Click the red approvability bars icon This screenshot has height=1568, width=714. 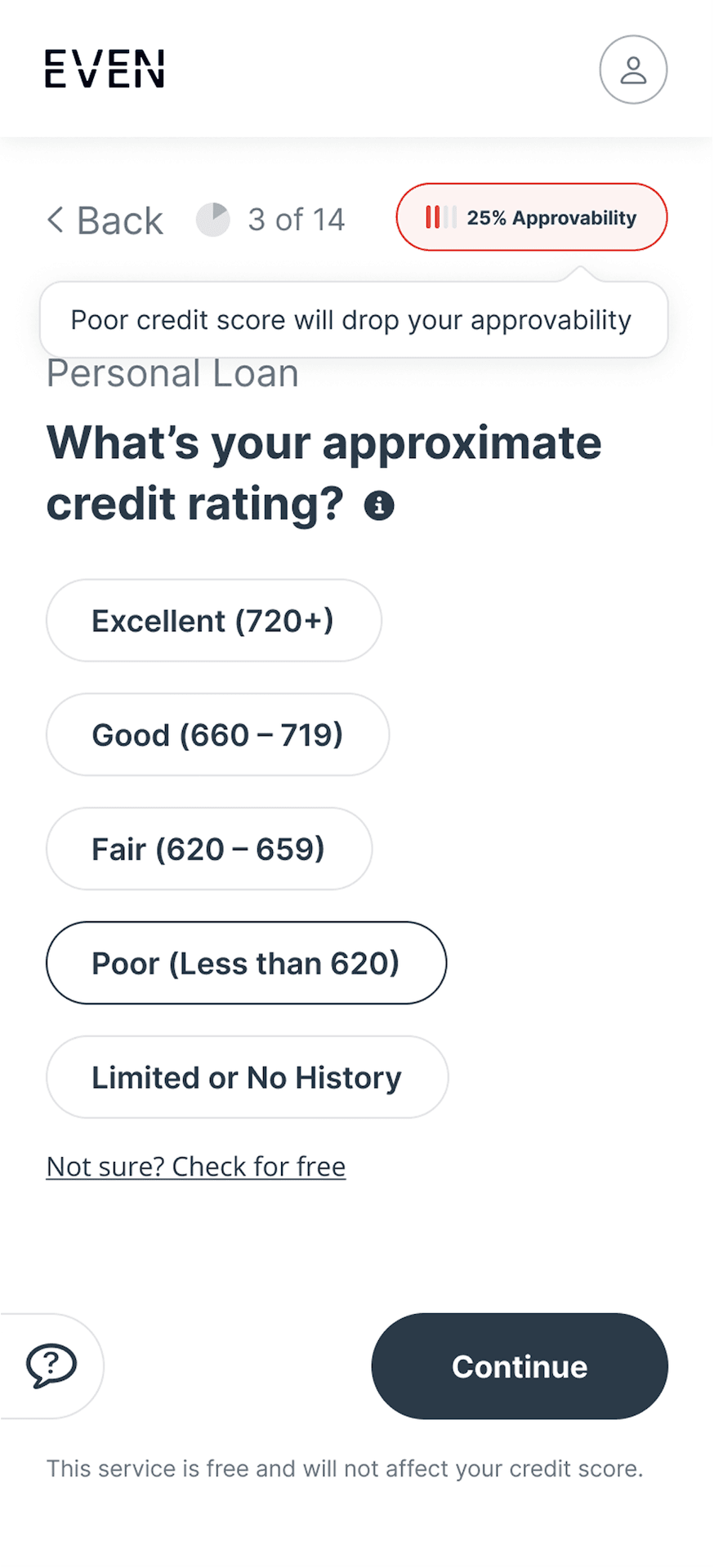pyautogui.click(x=440, y=217)
